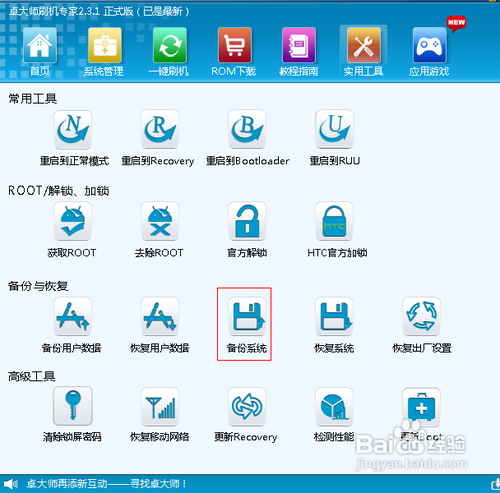
Task: Click the 重启到正常模式 label
Action: pyautogui.click(x=74, y=161)
